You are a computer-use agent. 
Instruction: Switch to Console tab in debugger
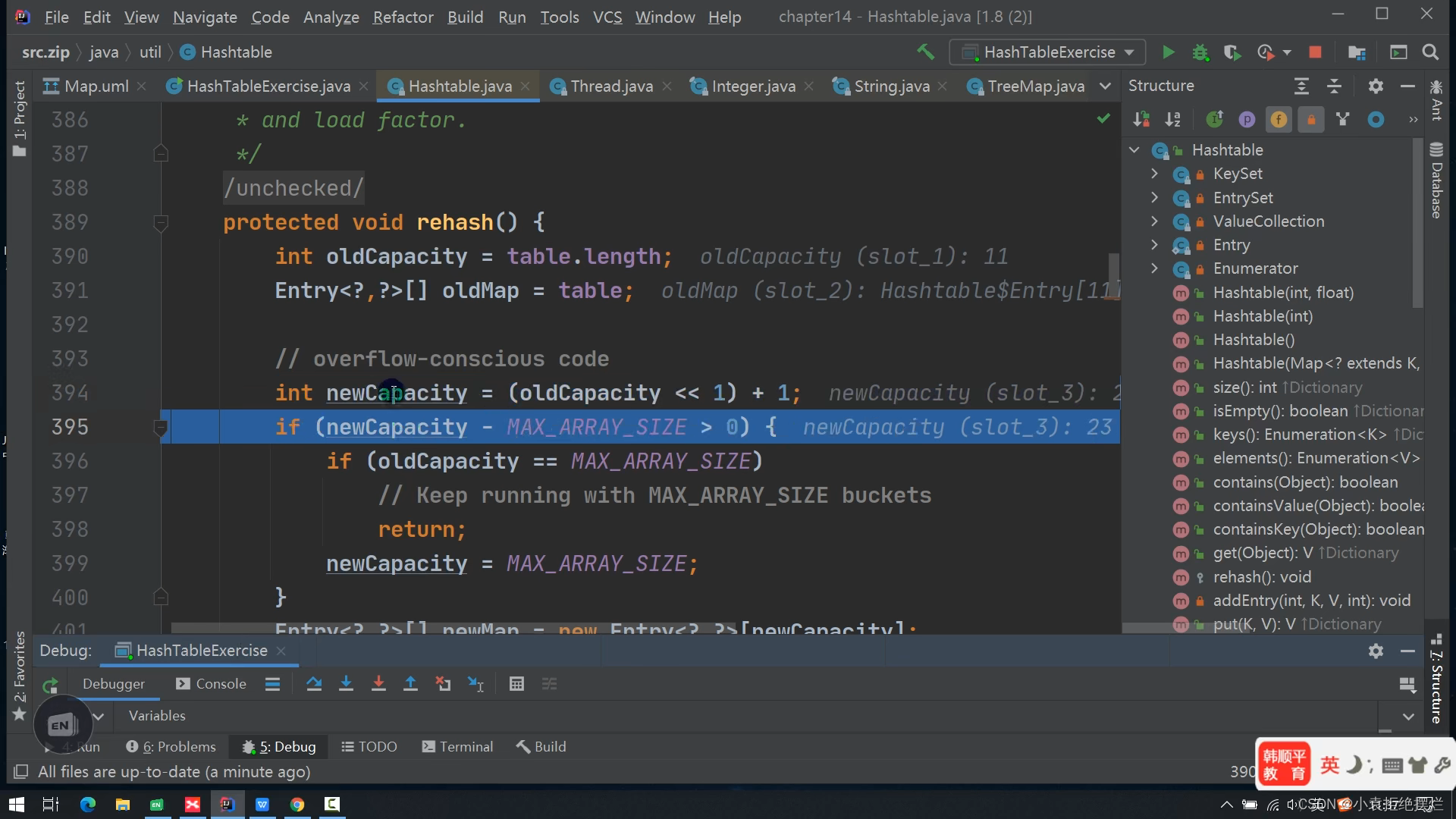212,684
